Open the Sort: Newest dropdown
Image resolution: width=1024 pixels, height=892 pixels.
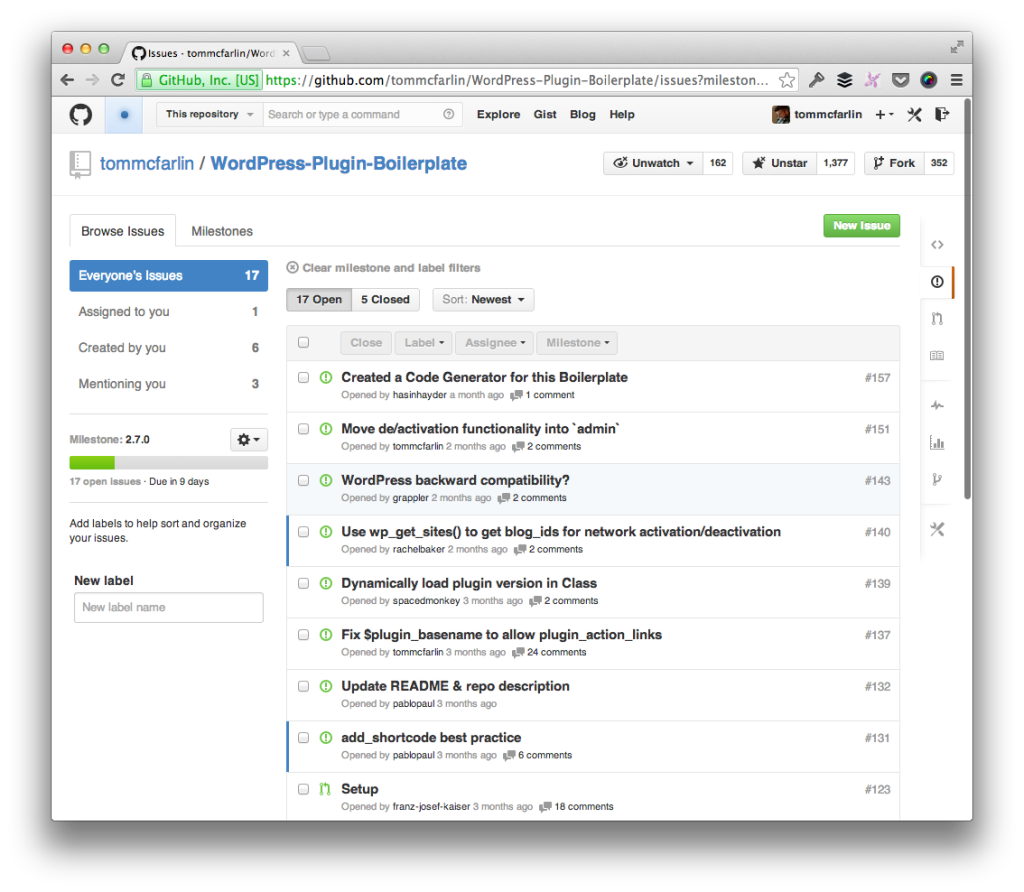click(x=483, y=300)
